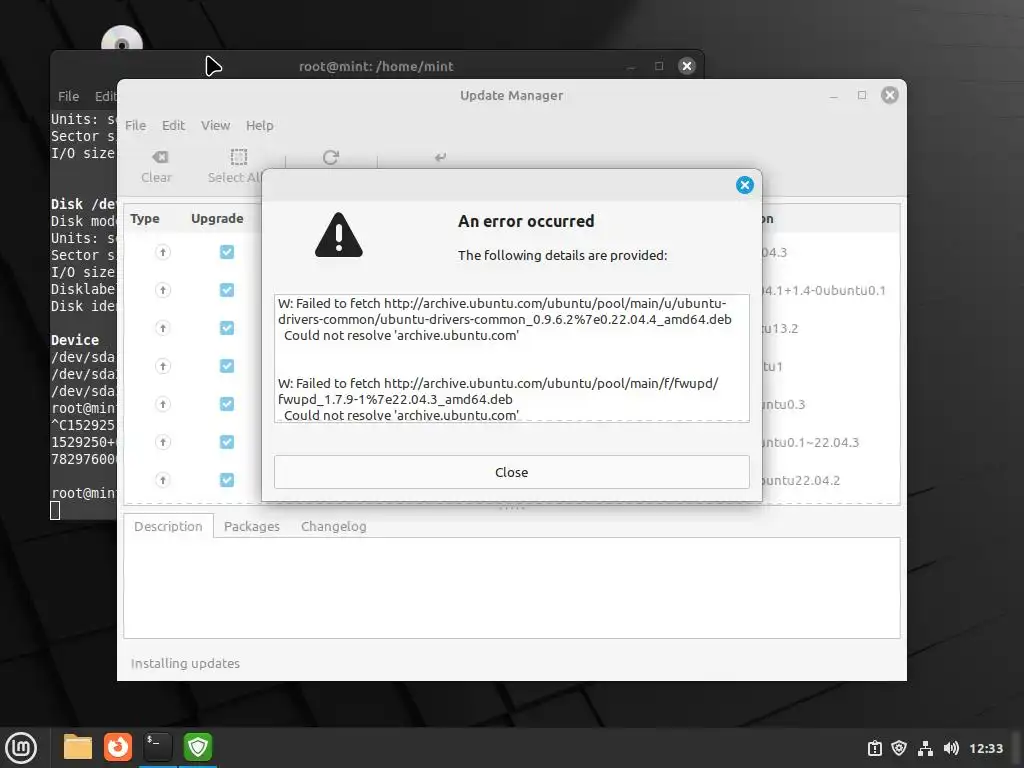This screenshot has height=768, width=1024.
Task: Click the second row's update type icon
Action: pos(163,290)
